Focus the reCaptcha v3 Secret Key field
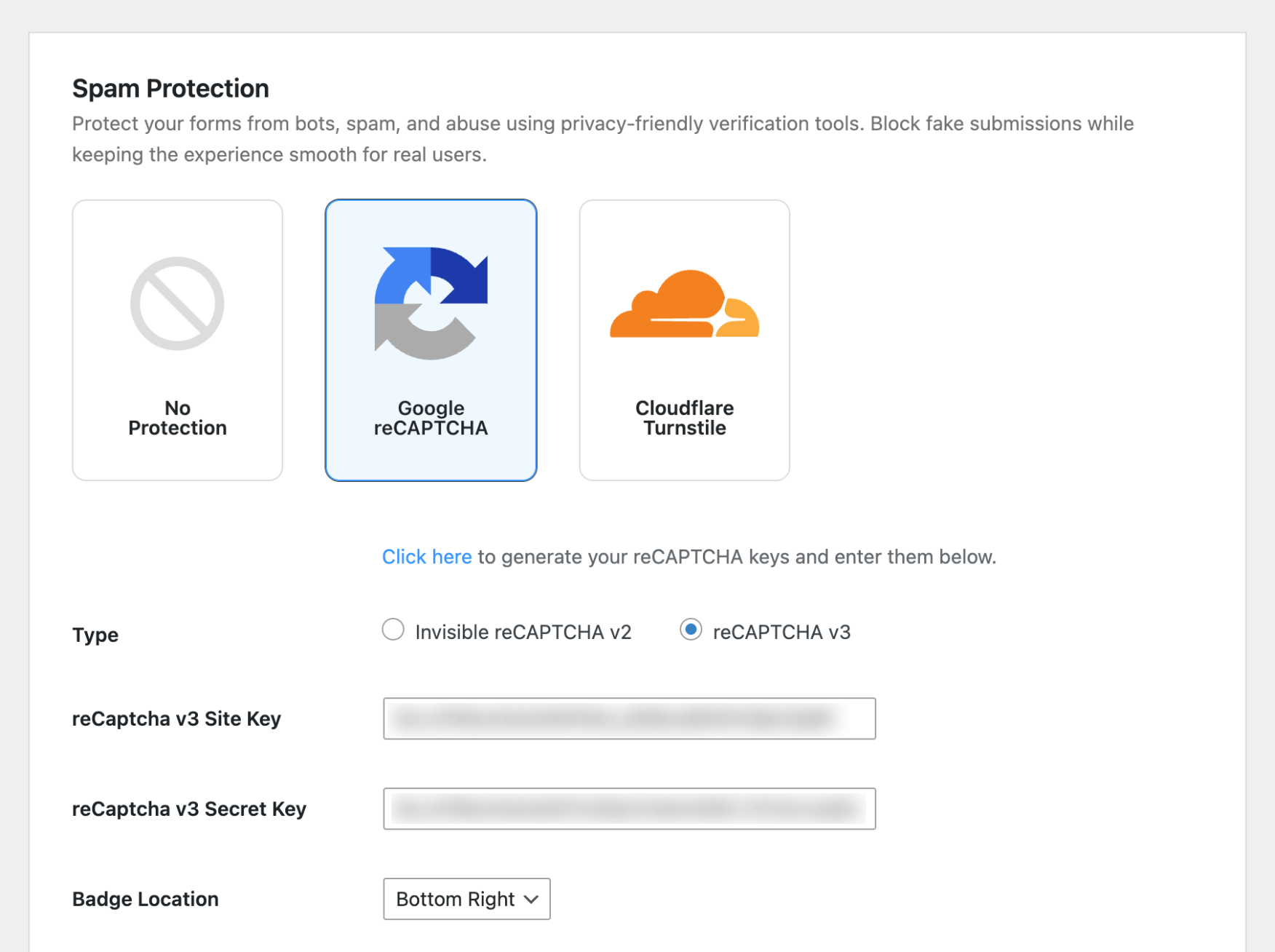The height and width of the screenshot is (952, 1275). tap(629, 809)
